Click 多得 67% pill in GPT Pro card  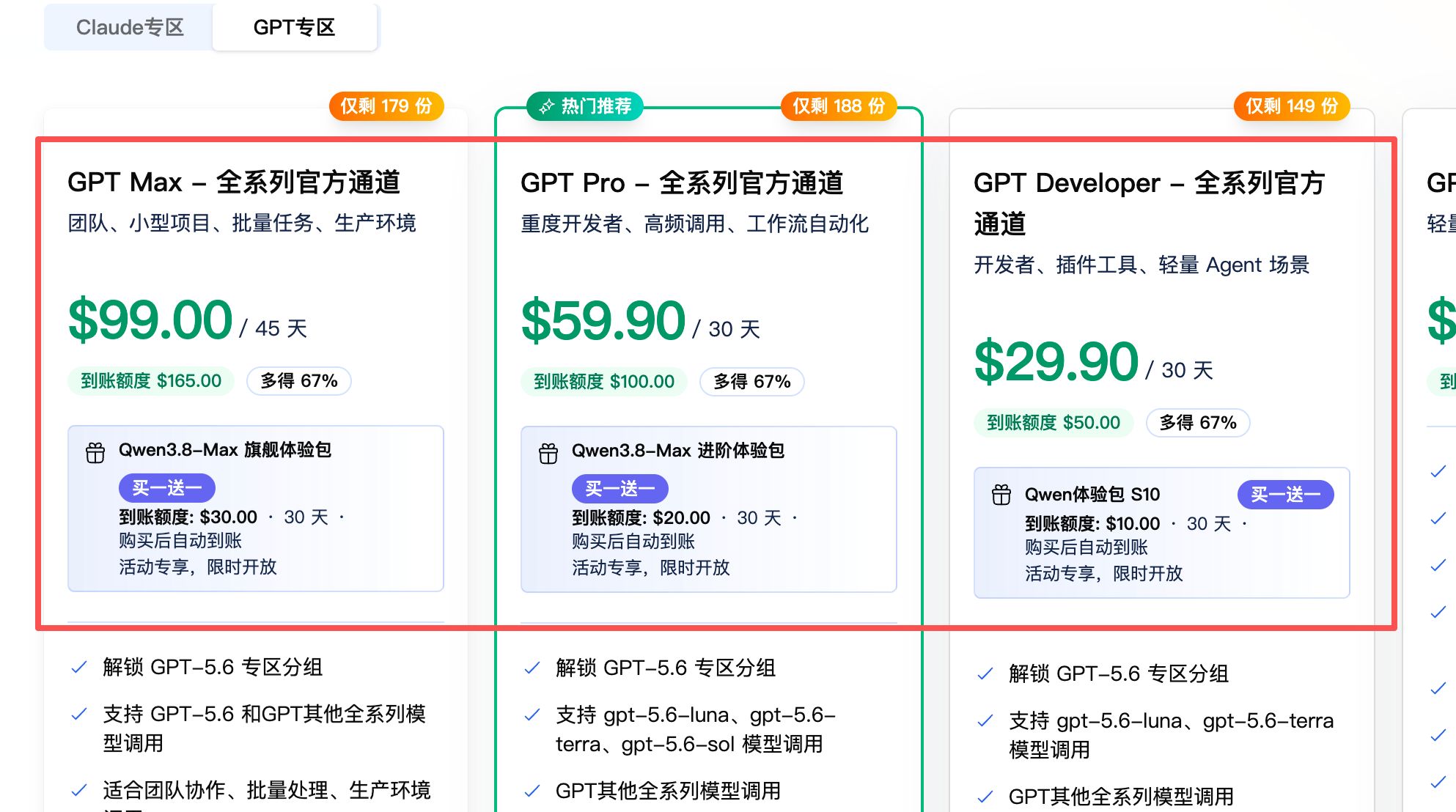click(x=752, y=382)
